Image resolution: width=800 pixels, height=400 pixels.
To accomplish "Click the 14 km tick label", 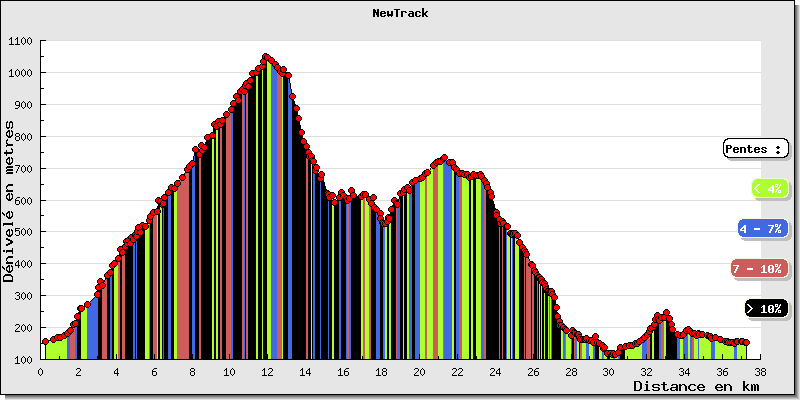I will pyautogui.click(x=306, y=372).
